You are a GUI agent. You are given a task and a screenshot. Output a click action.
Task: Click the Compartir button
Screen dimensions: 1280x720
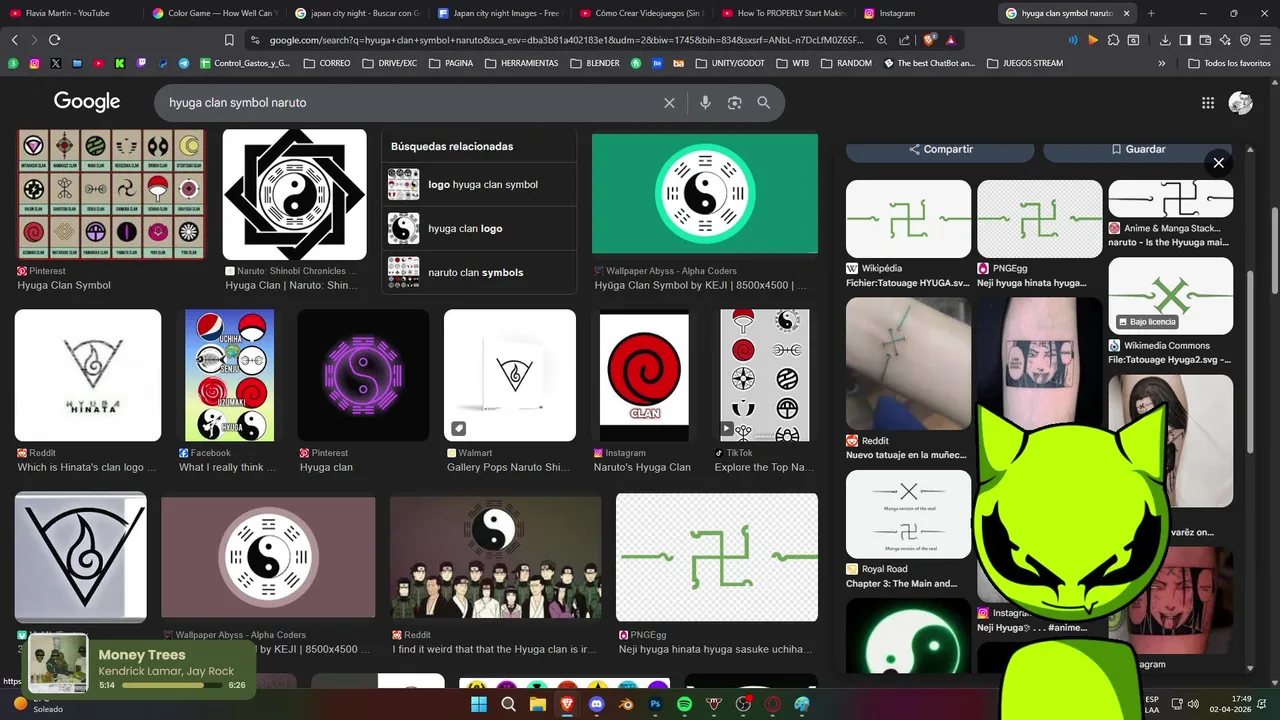coord(940,149)
